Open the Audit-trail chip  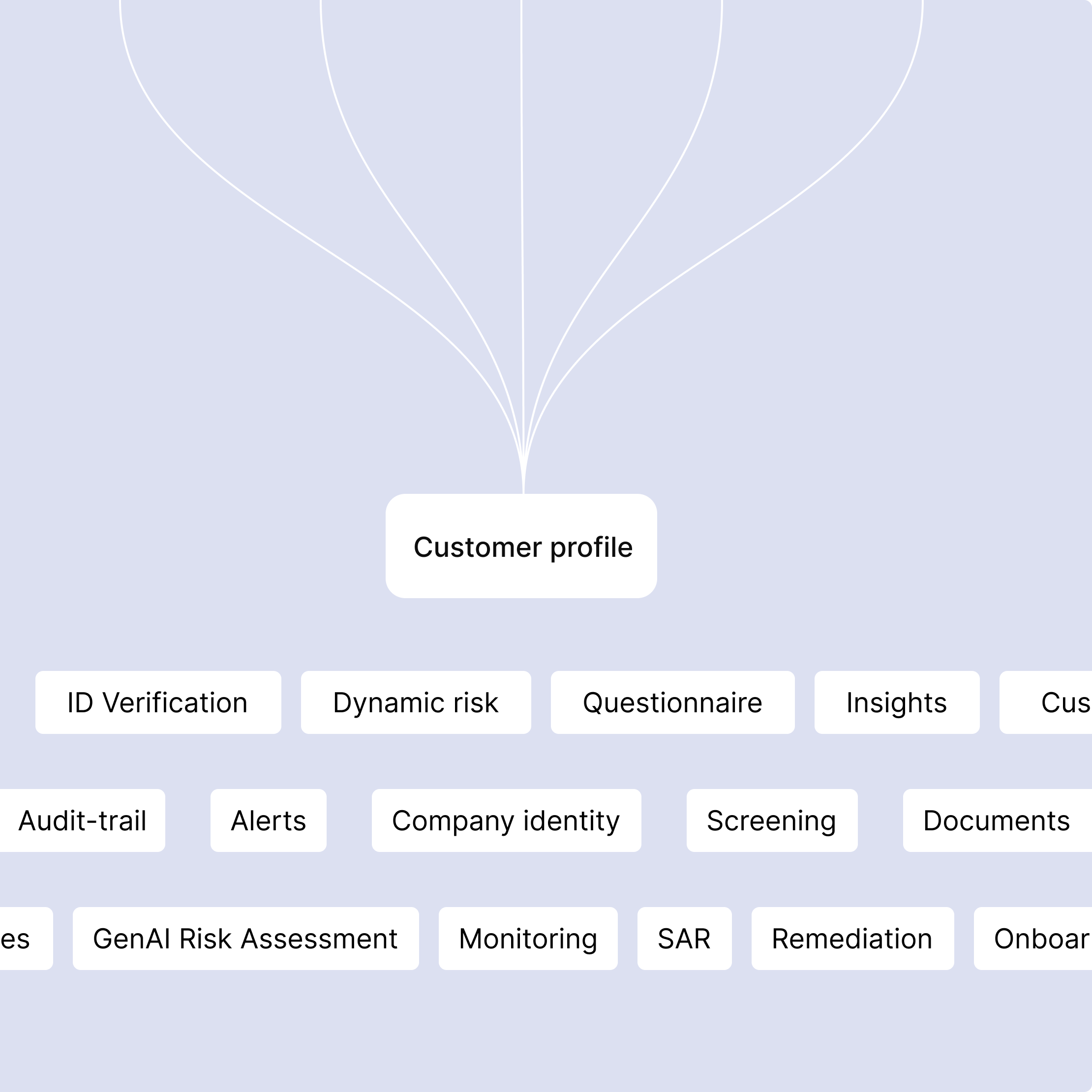[83, 820]
